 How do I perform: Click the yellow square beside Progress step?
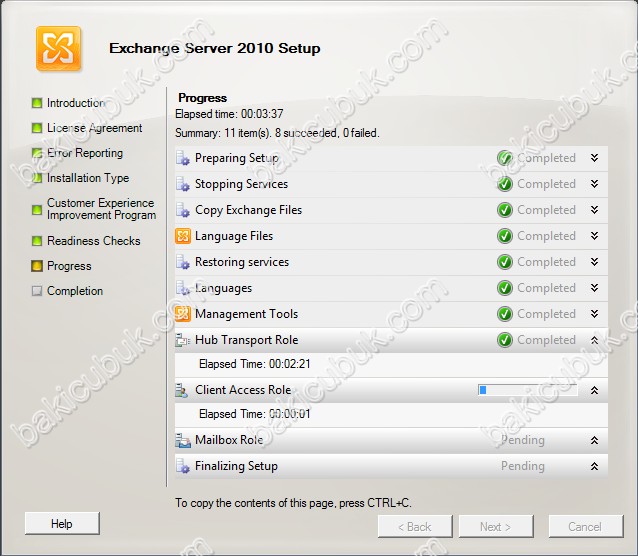click(37, 266)
